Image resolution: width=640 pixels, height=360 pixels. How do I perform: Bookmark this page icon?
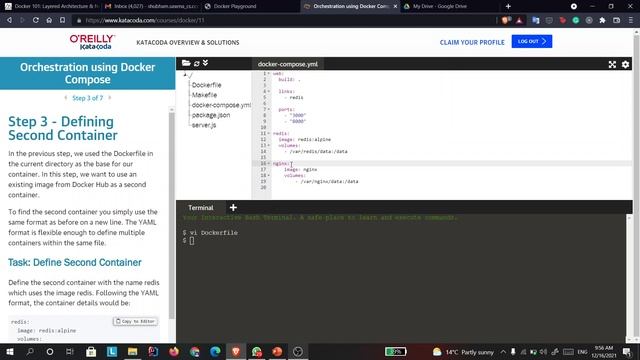(x=62, y=20)
